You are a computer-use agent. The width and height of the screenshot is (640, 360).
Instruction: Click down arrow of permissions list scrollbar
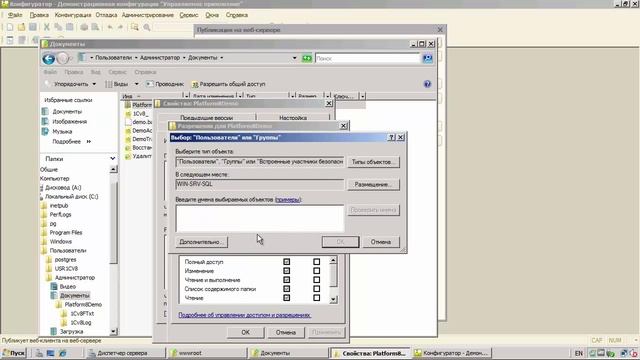tap(333, 300)
